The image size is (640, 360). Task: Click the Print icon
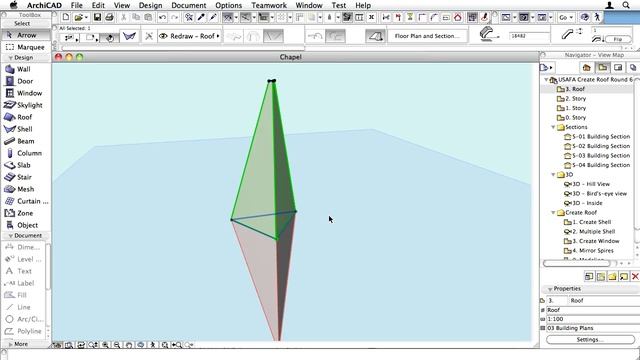(x=109, y=17)
